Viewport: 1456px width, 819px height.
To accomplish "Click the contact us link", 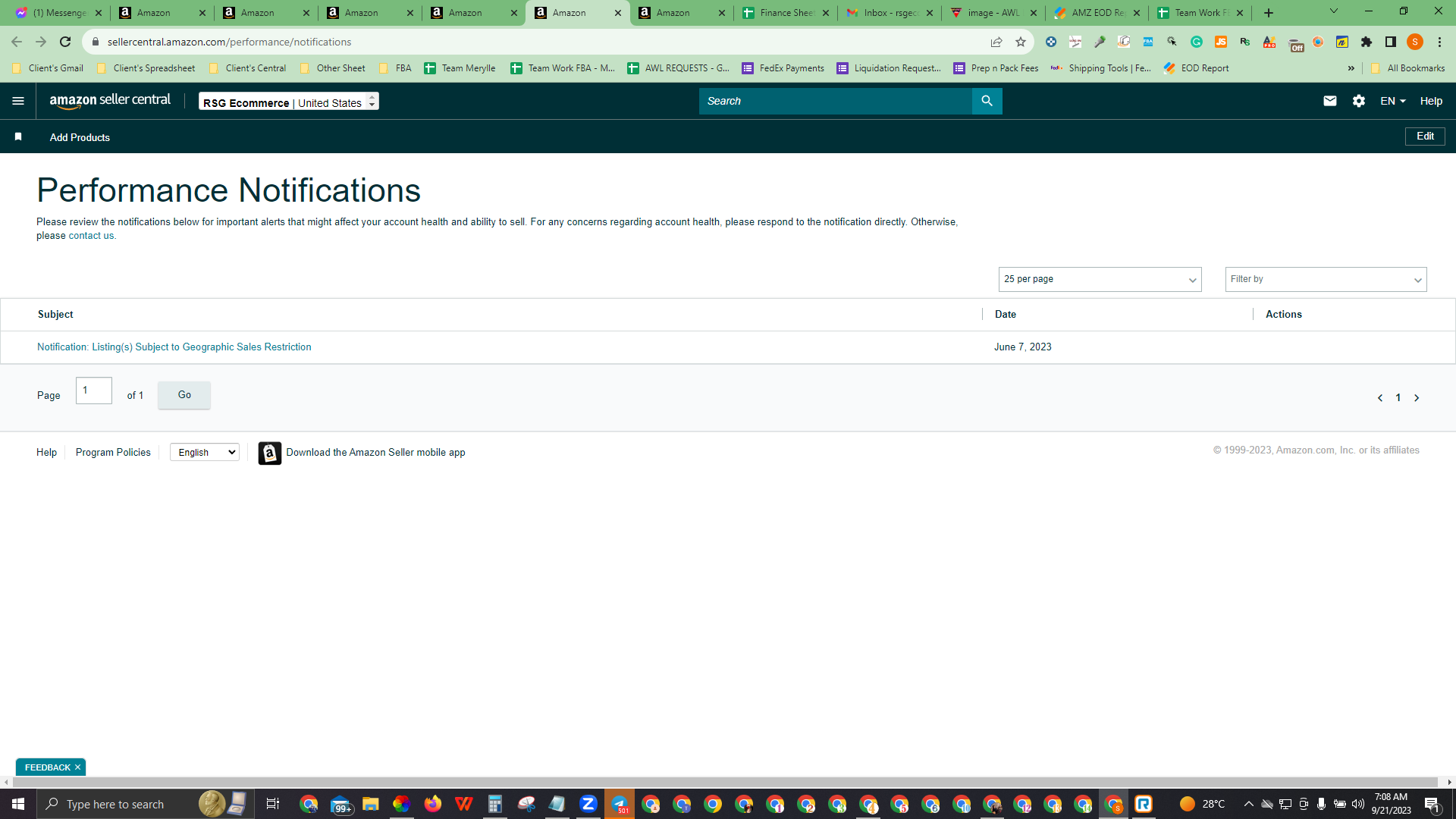I will point(92,236).
